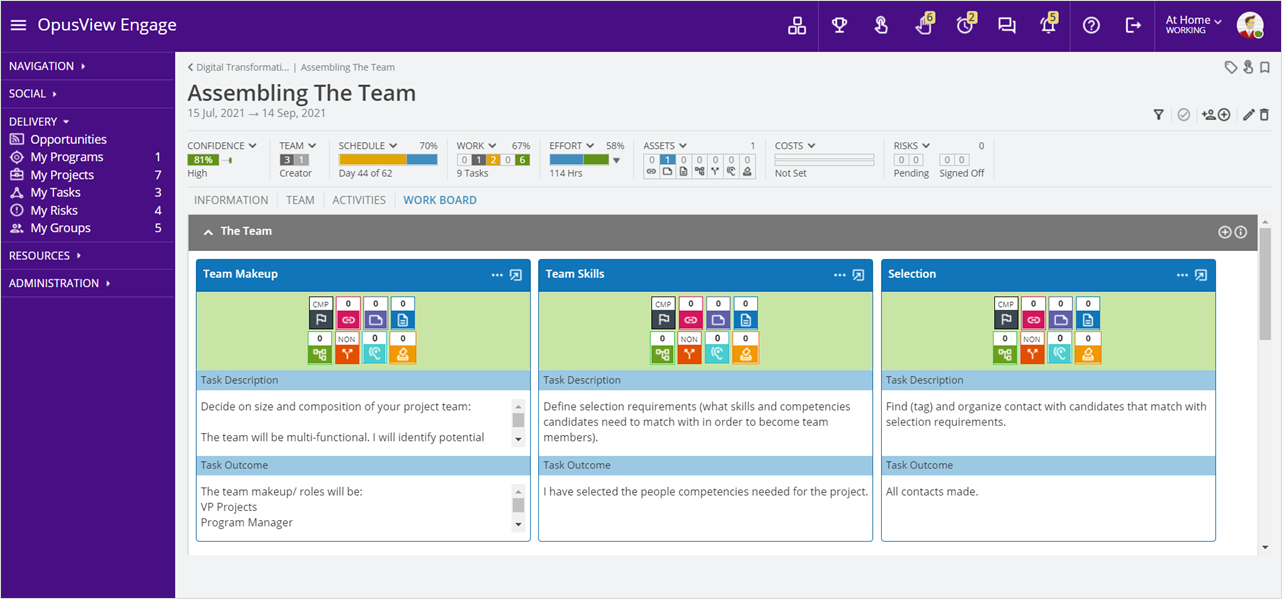Click the edit pencil icon
This screenshot has height=601, width=1282.
tap(1248, 115)
